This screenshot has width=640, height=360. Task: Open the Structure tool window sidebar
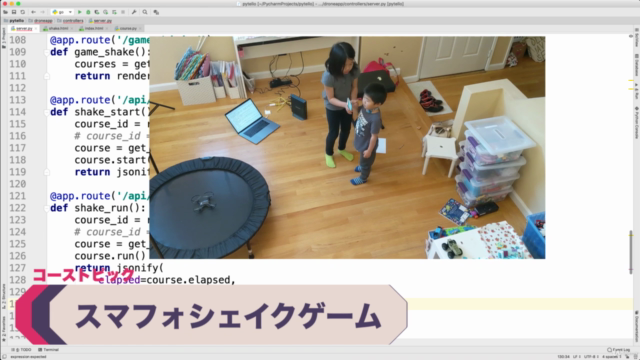point(3,296)
